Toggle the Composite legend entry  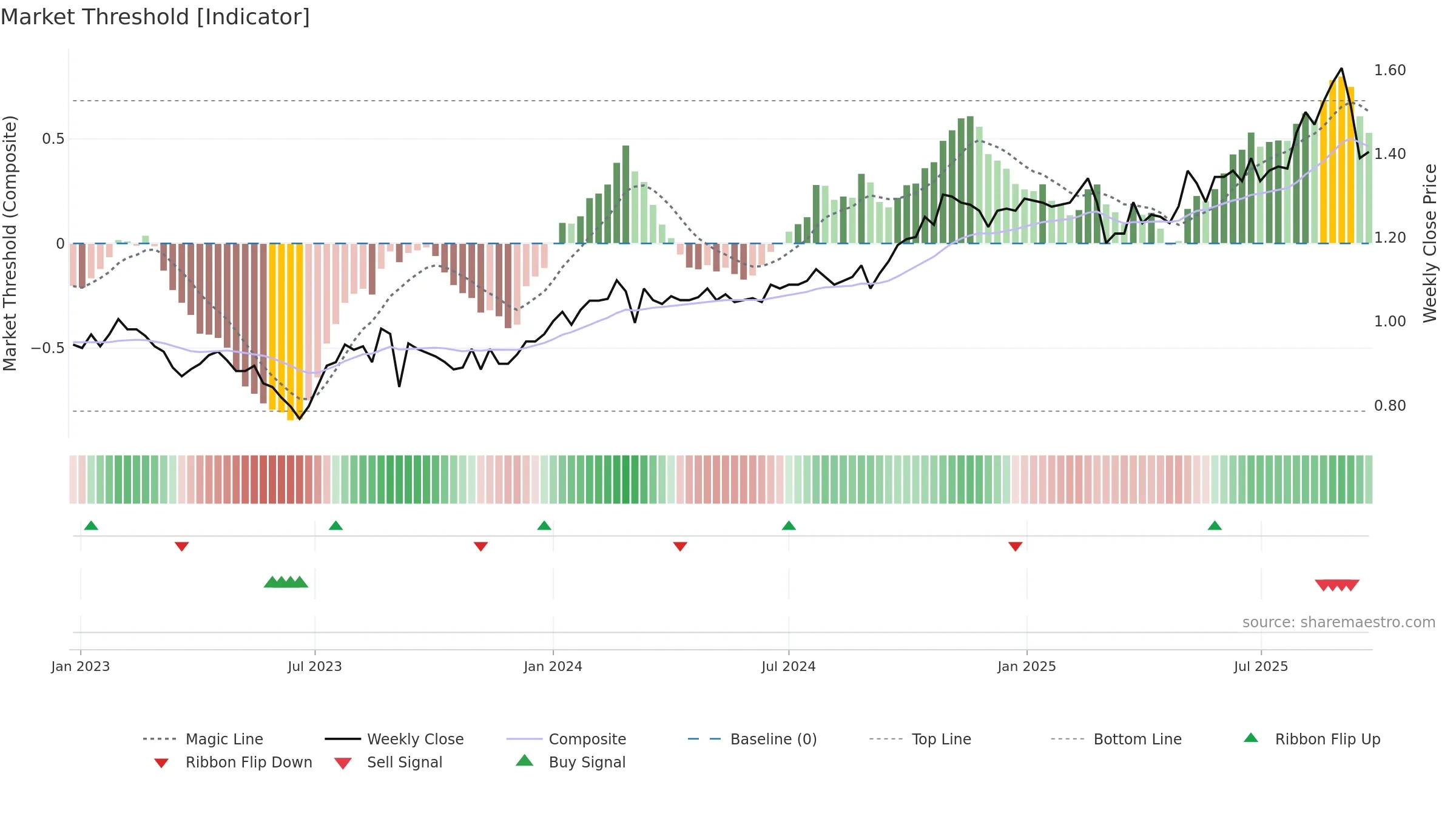(x=566, y=739)
